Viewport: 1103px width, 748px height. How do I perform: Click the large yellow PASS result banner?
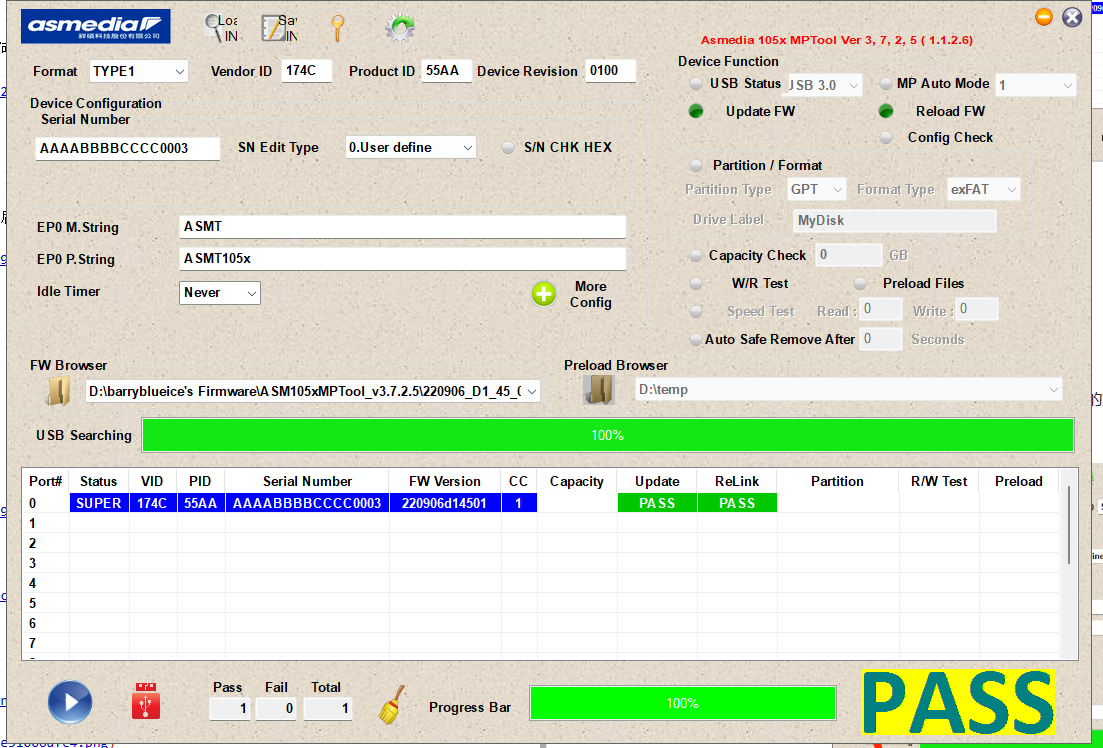click(958, 702)
